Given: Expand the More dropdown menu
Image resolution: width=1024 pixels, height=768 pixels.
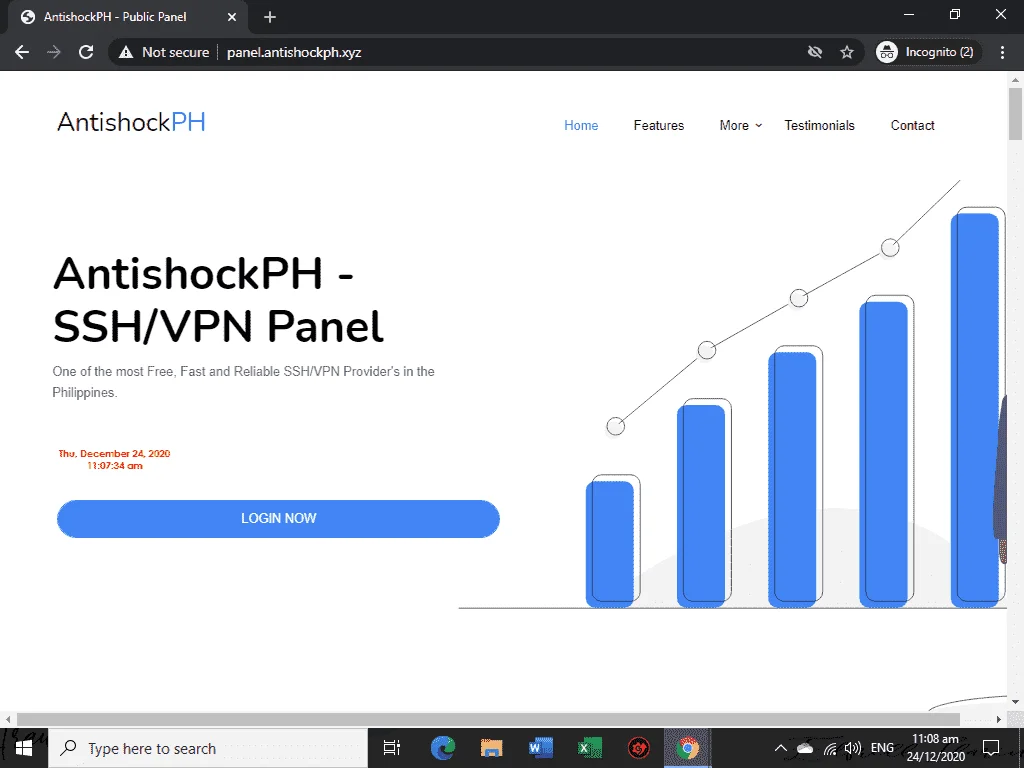Looking at the screenshot, I should [741, 125].
